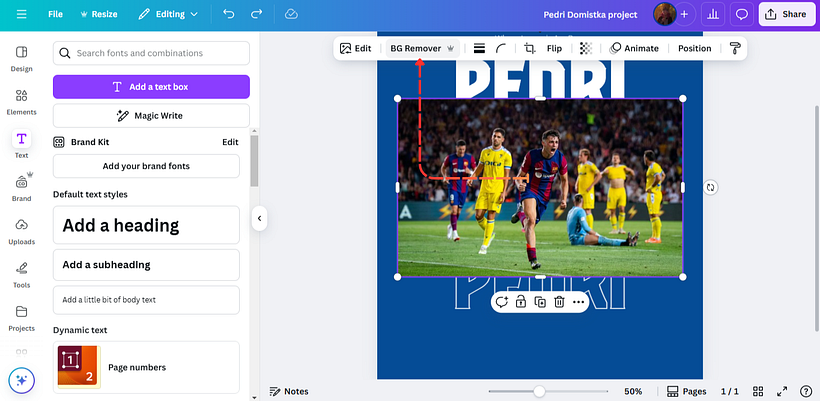
Task: Open more options three dots menu
Action: click(x=578, y=302)
